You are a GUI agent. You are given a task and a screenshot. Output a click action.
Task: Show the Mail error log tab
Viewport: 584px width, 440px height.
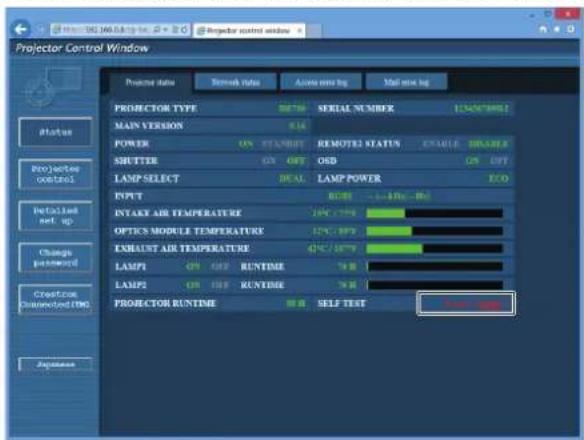coord(406,82)
